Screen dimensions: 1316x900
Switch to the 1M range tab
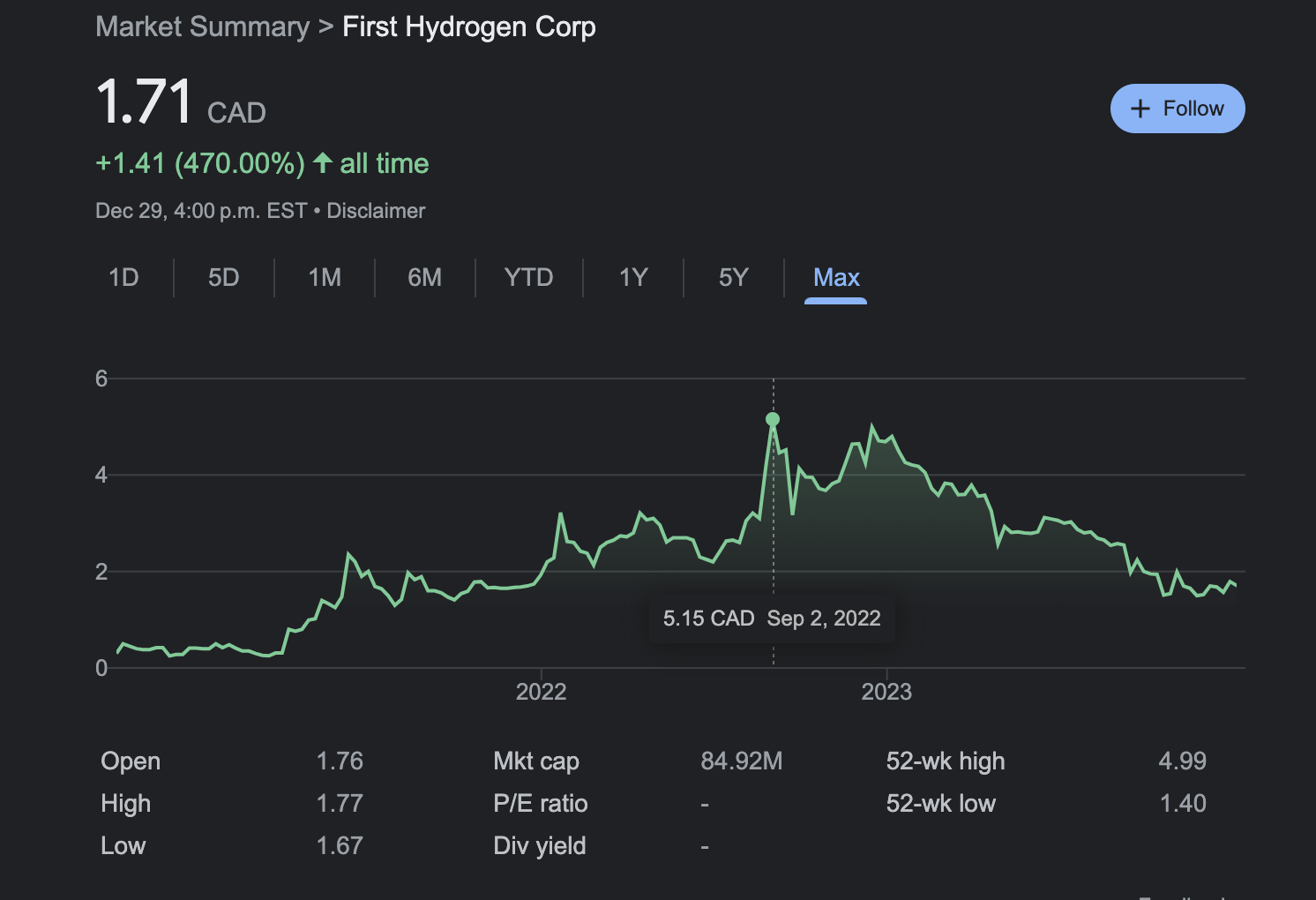click(x=325, y=278)
